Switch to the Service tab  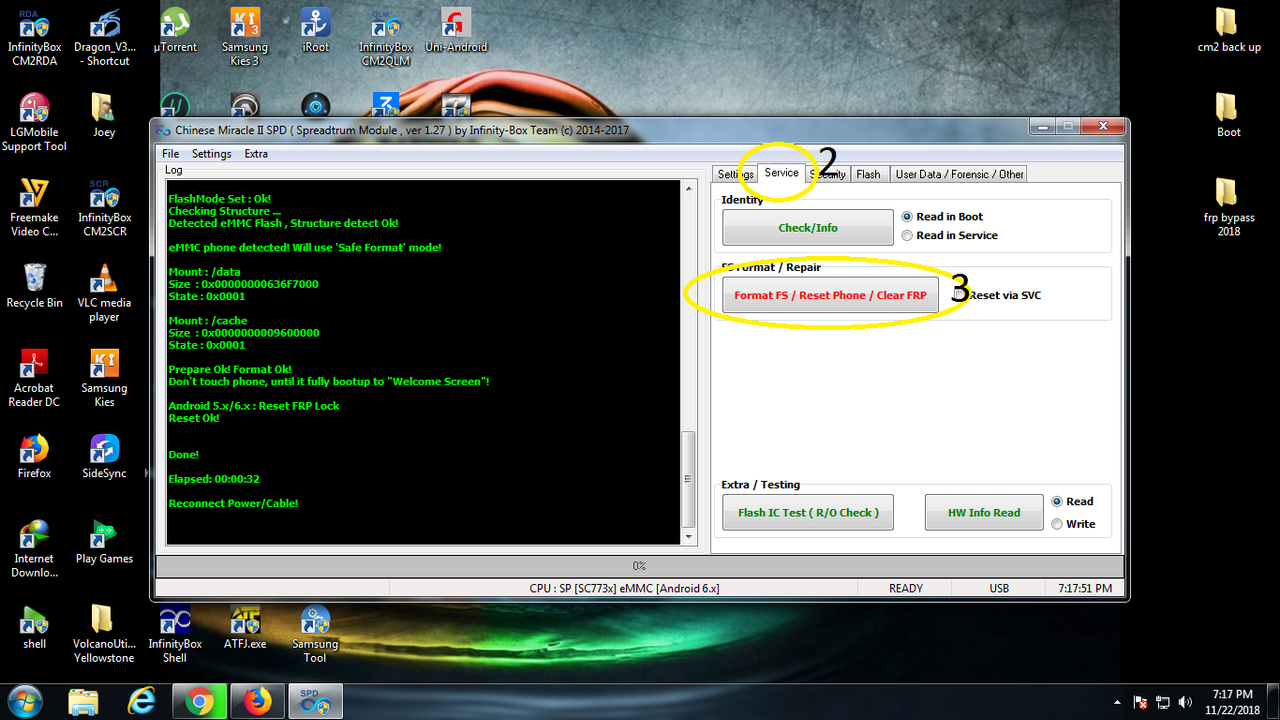(782, 173)
